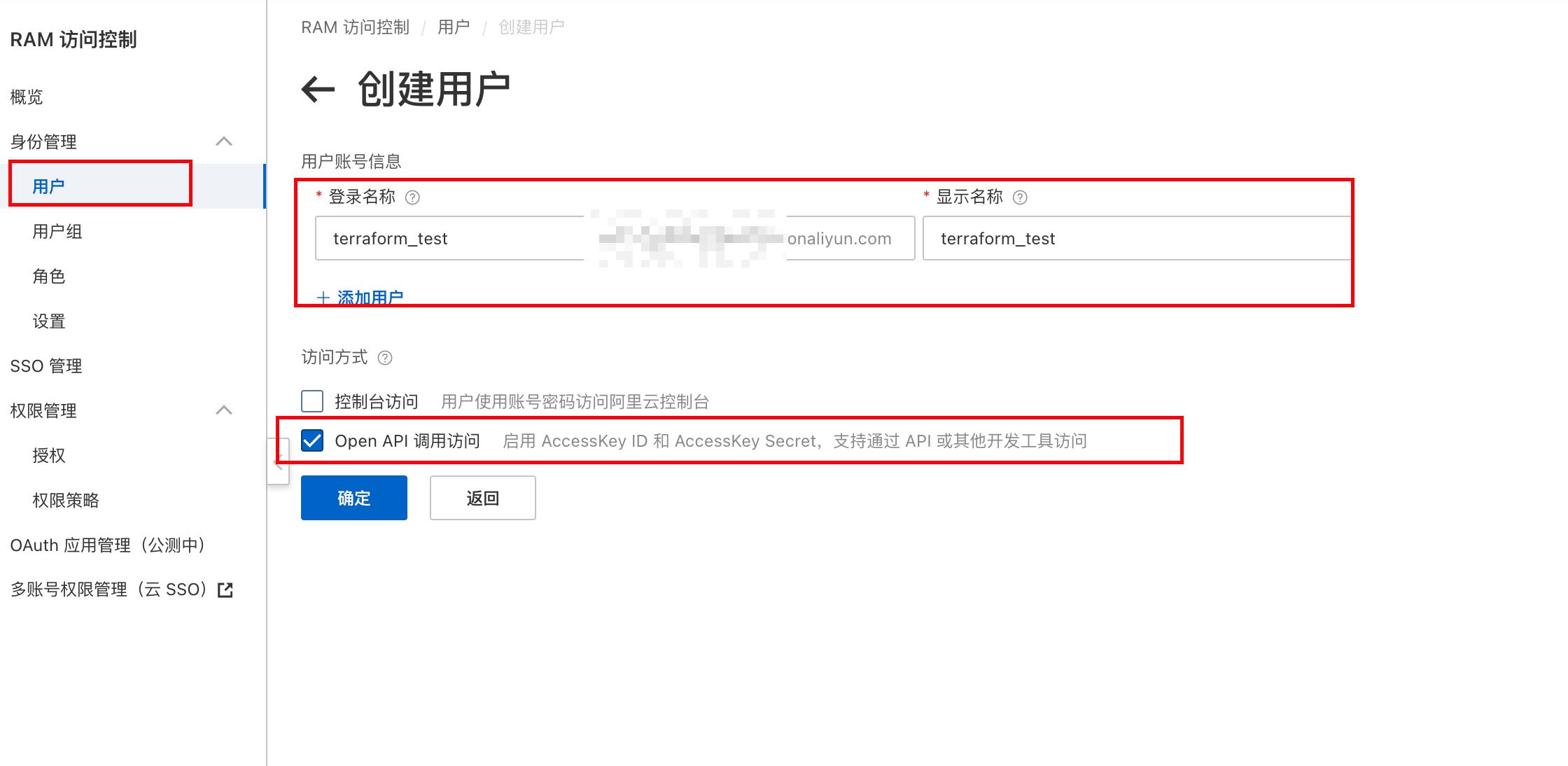Screen dimensions: 1568x766
Task: Click the 用户使用账号密码访问阿里云控制台 description
Action: (575, 401)
